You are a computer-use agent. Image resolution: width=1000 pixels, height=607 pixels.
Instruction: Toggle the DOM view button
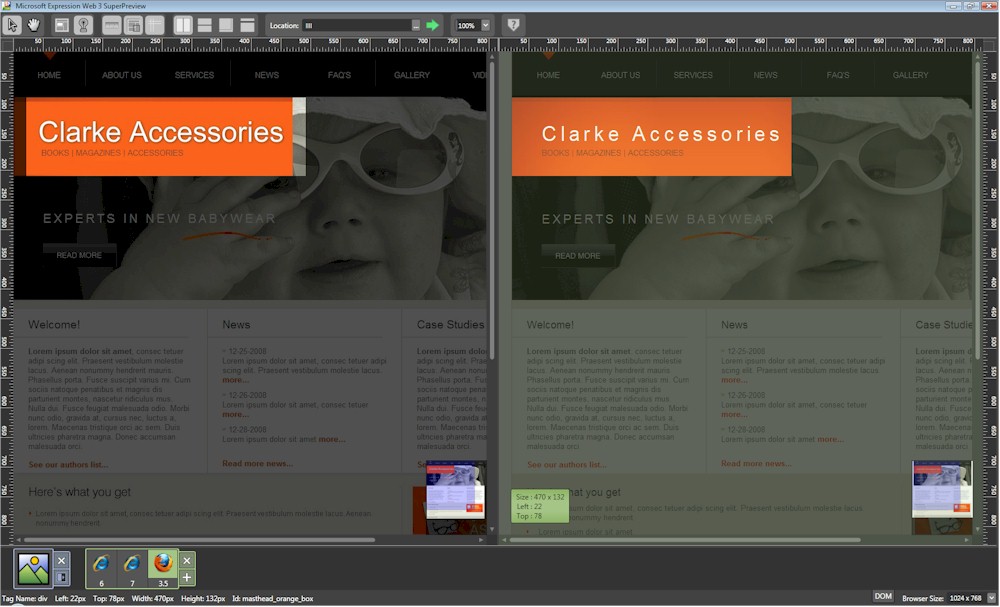883,596
